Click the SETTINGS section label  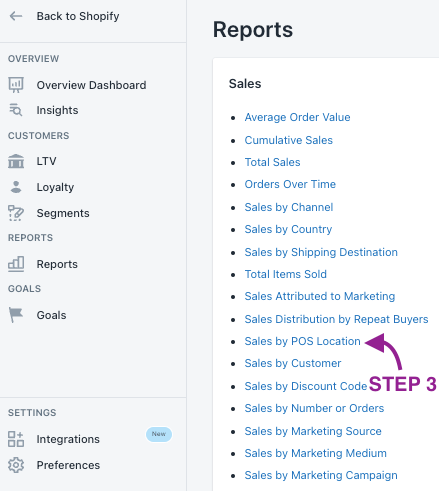pyautogui.click(x=32, y=413)
